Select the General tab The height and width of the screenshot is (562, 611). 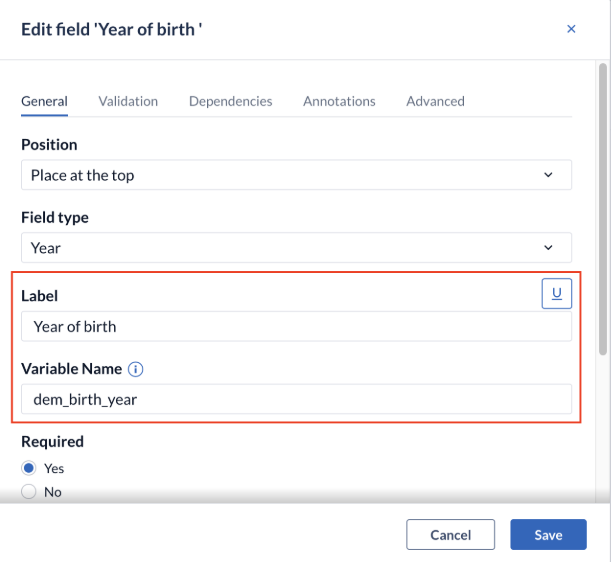pyautogui.click(x=44, y=101)
